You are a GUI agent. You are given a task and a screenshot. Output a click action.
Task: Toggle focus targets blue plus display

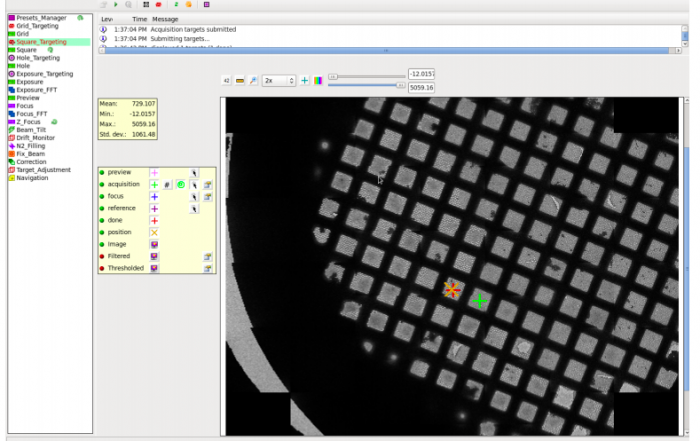[154, 197]
